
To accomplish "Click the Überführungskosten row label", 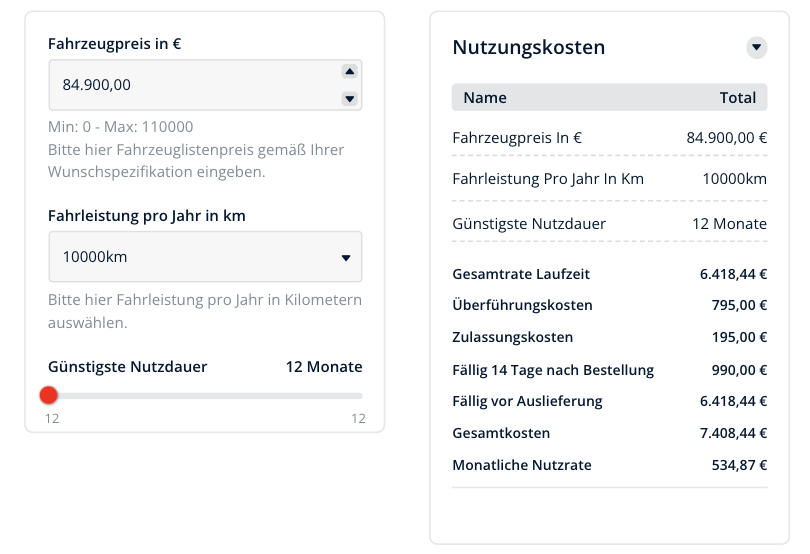I will (x=522, y=305).
